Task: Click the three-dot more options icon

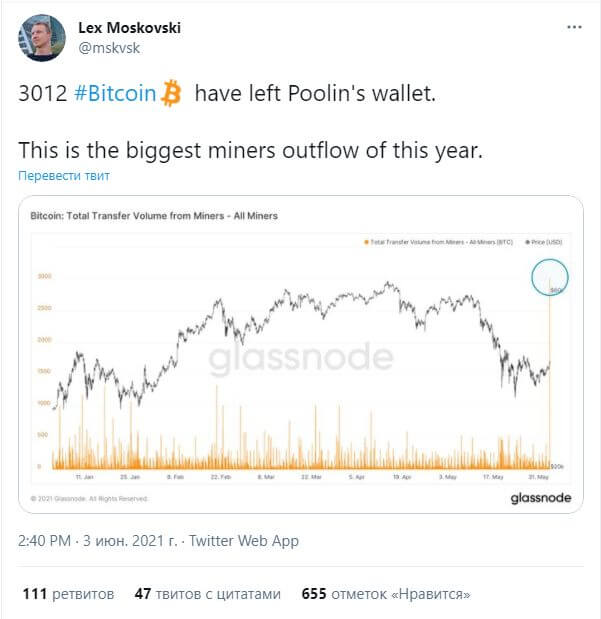Action: (574, 27)
